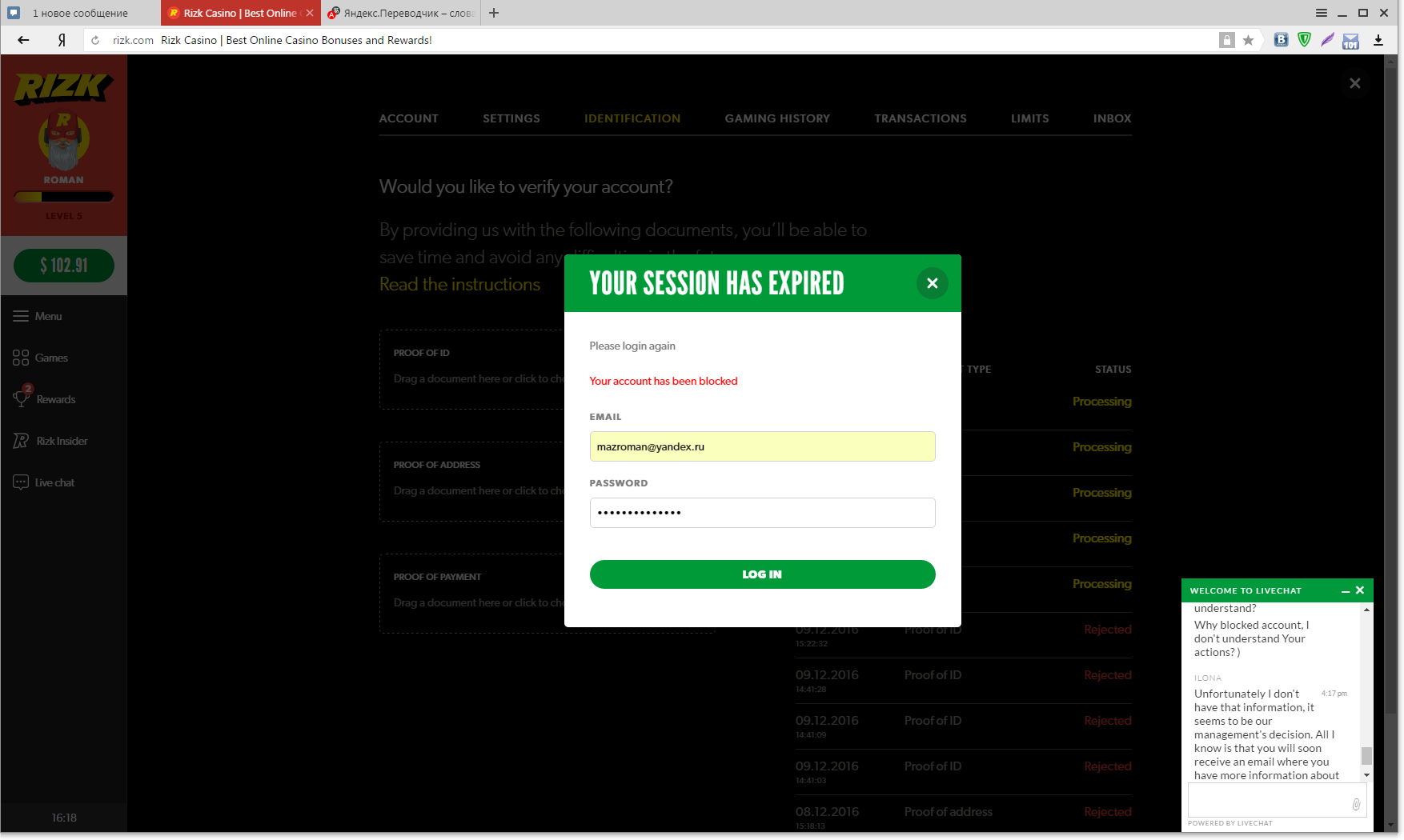Image resolution: width=1404 pixels, height=840 pixels.
Task: Open the Games grid icon in the sidebar
Action: click(x=21, y=358)
